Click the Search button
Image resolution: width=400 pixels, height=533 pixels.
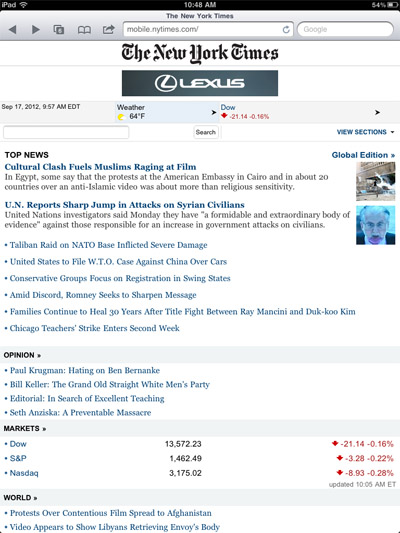tap(206, 132)
